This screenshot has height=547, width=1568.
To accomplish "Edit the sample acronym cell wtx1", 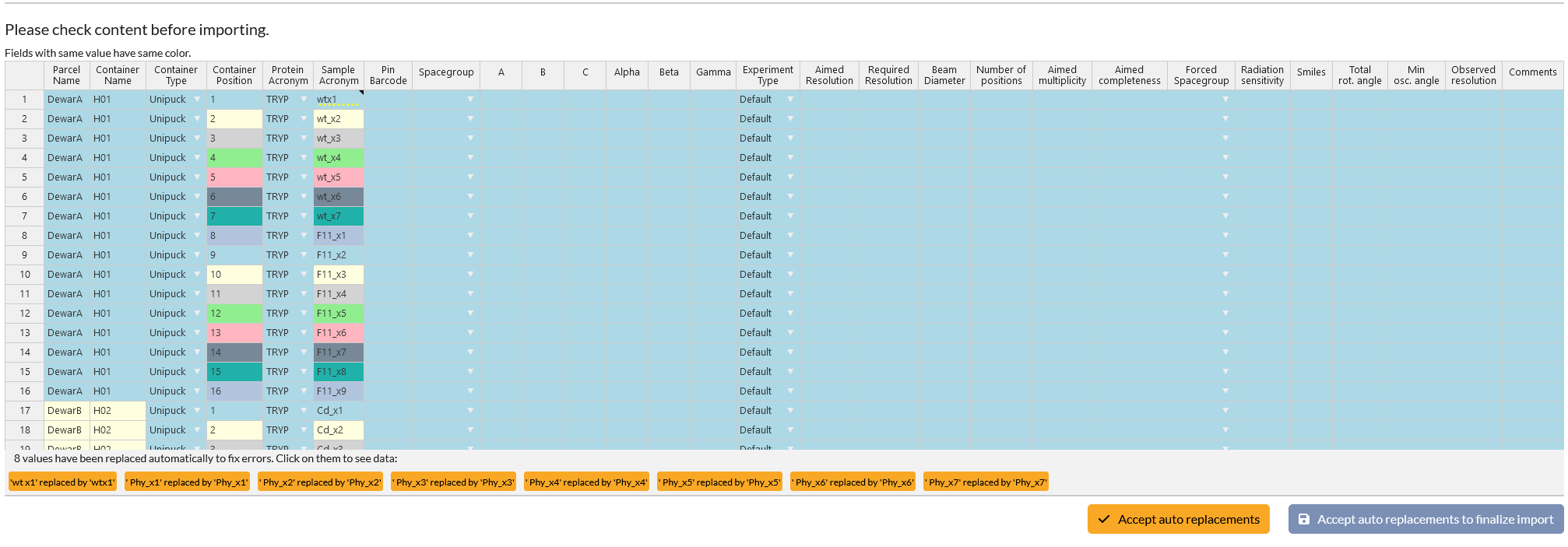I will pos(338,100).
